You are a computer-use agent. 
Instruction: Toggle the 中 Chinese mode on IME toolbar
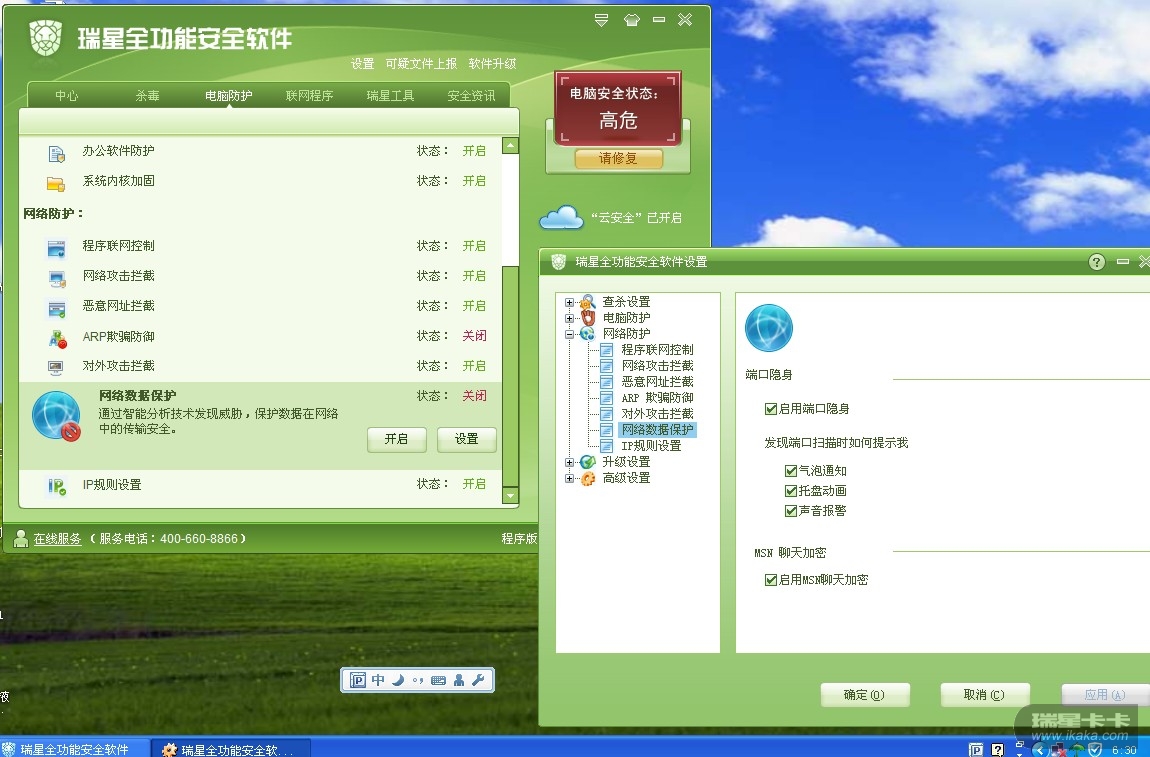[378, 680]
